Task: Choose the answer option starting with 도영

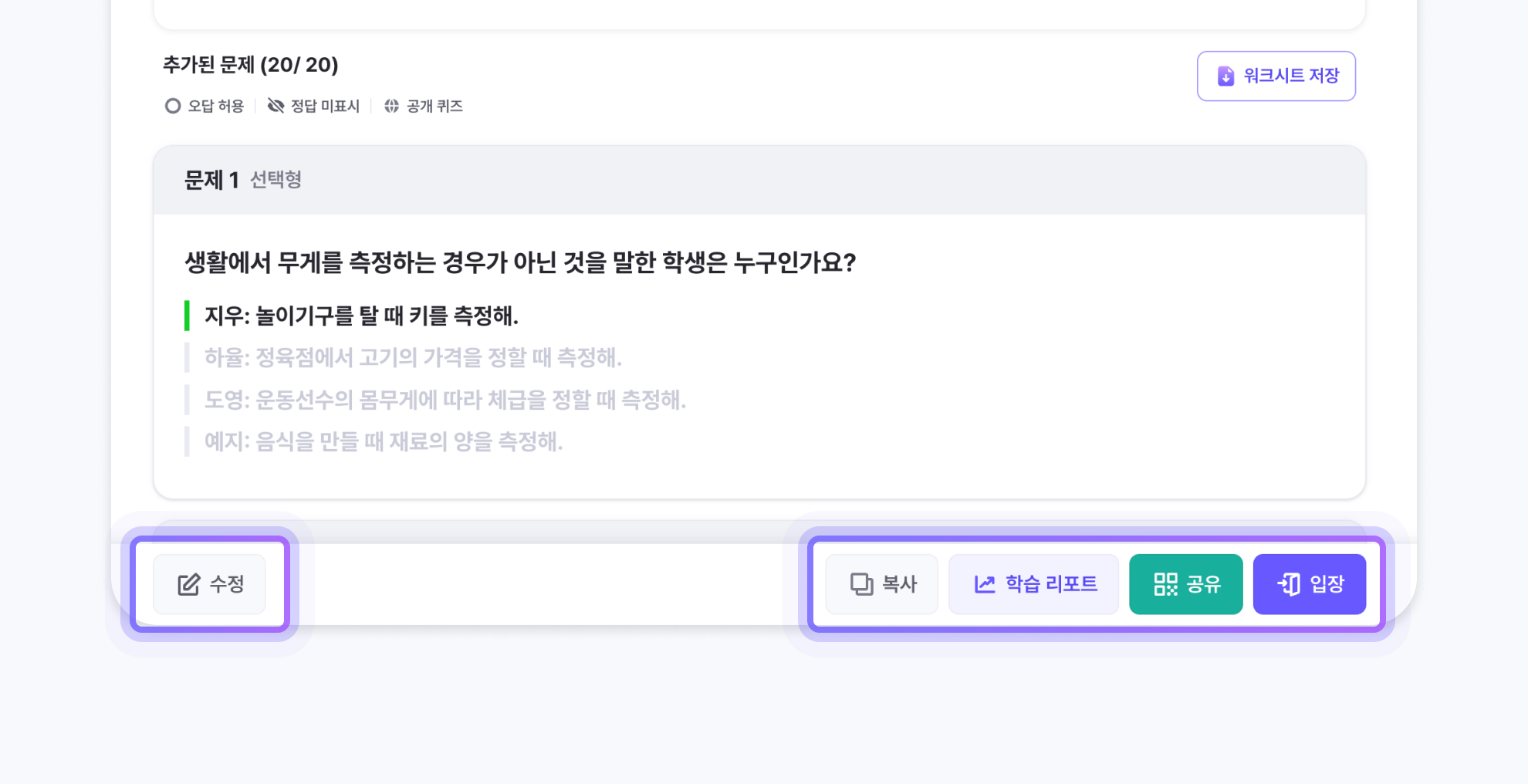Action: click(445, 400)
